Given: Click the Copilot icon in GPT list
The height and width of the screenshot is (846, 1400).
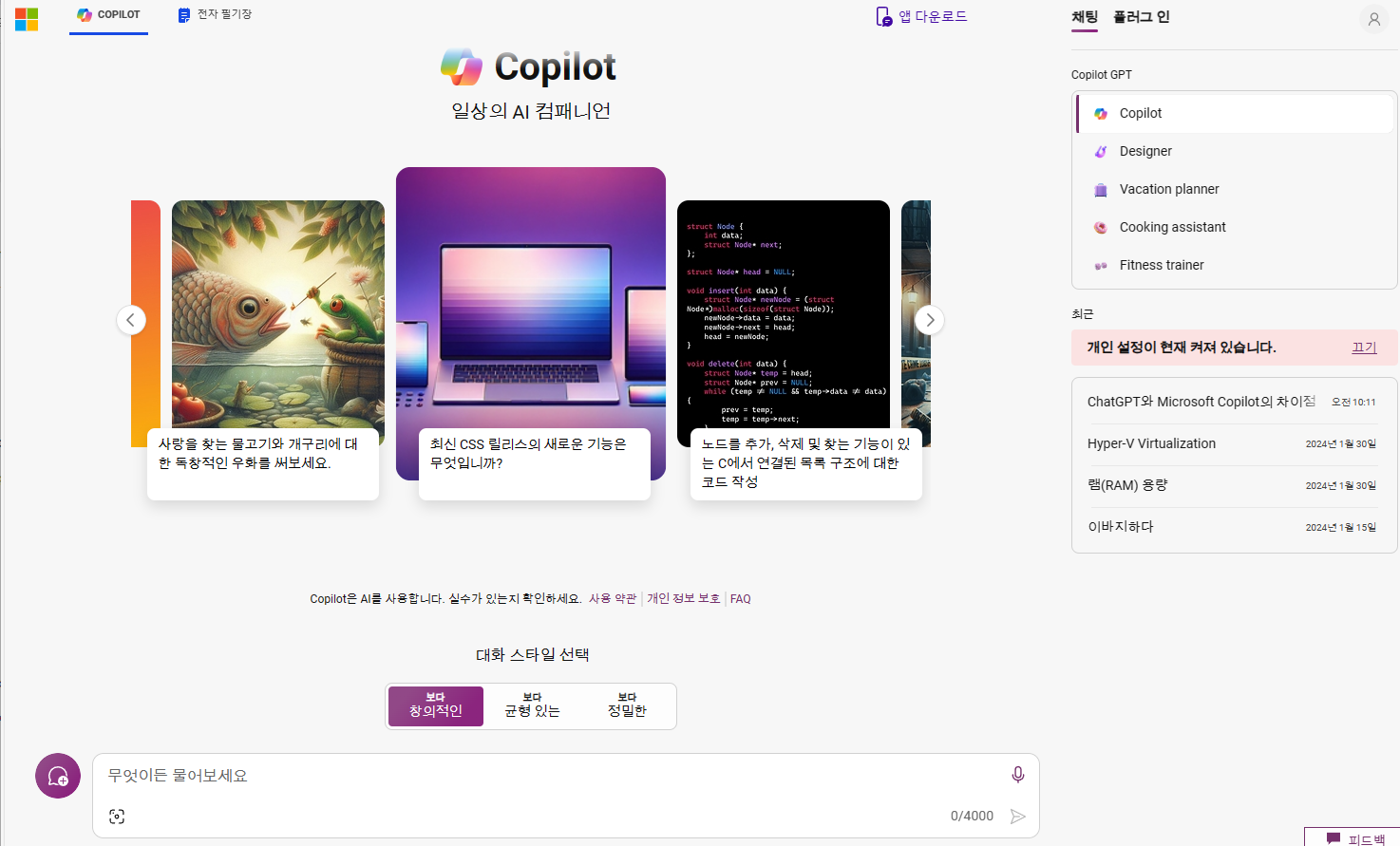Looking at the screenshot, I should 1101,113.
